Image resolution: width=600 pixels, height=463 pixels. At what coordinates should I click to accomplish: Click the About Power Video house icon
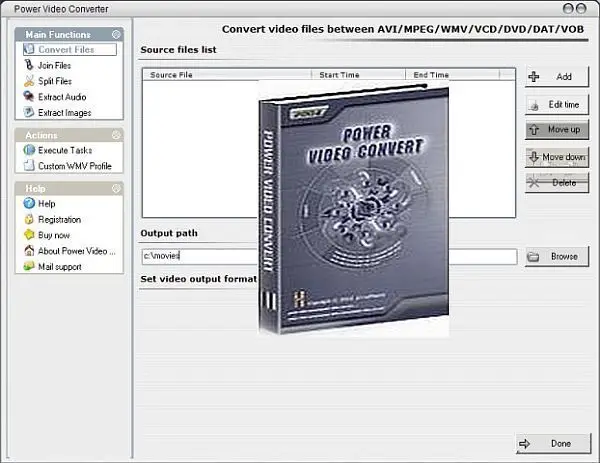(x=29, y=251)
